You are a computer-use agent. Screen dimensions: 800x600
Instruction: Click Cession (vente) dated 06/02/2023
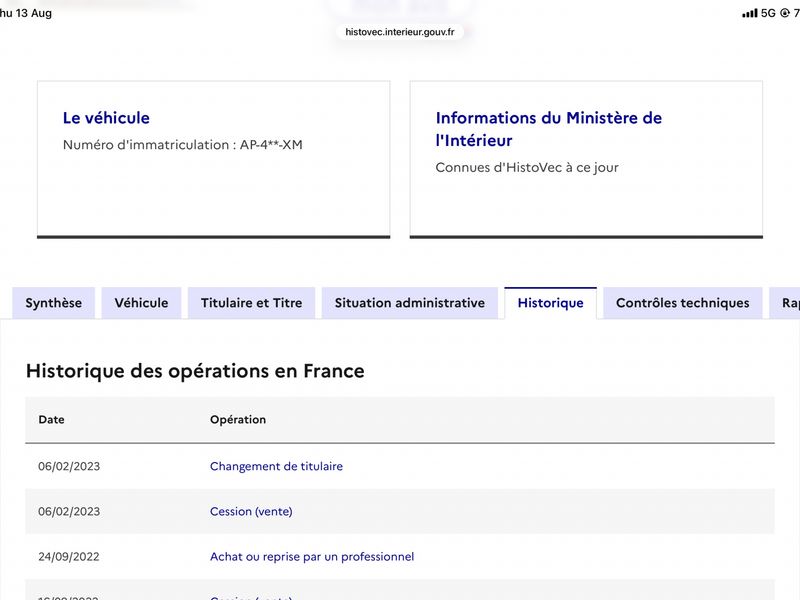(251, 512)
